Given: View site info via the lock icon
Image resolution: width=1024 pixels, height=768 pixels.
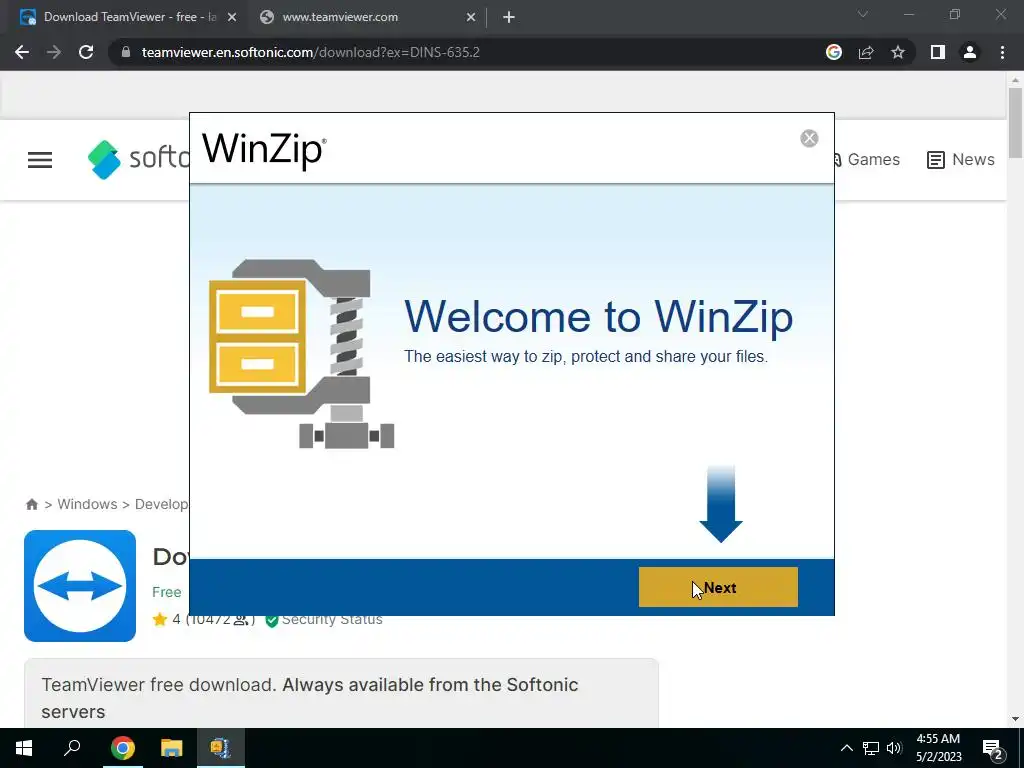Looking at the screenshot, I should coord(126,52).
